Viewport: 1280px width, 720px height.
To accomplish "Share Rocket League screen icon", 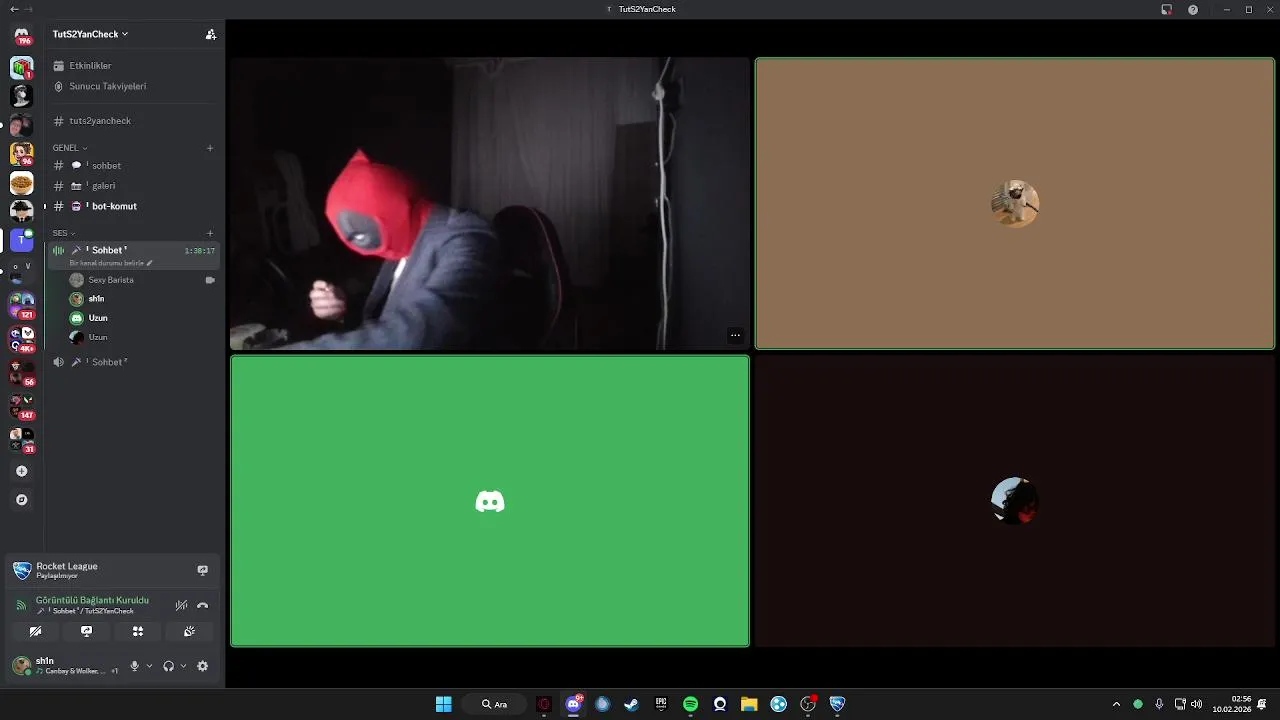I will tap(202, 570).
